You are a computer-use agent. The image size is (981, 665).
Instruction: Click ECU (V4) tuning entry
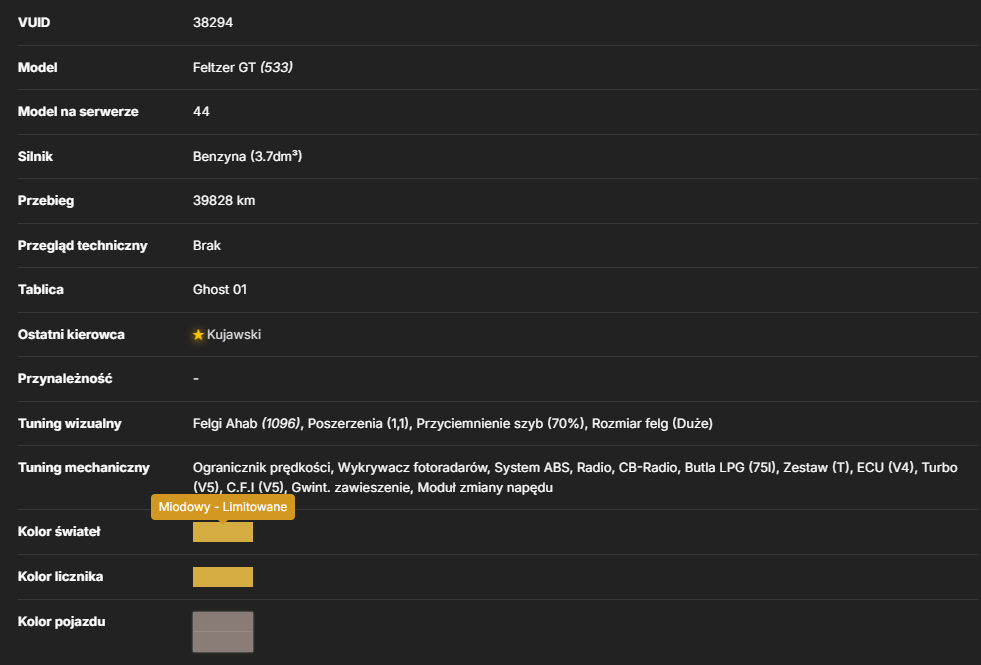pyautogui.click(x=885, y=468)
